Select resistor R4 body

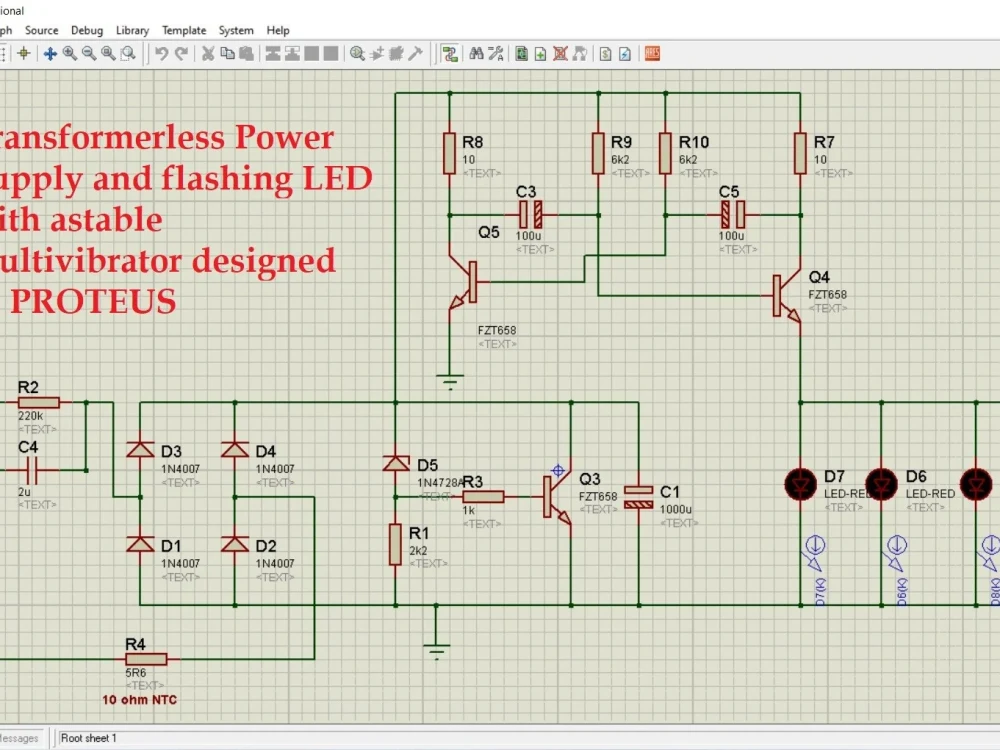pos(147,659)
